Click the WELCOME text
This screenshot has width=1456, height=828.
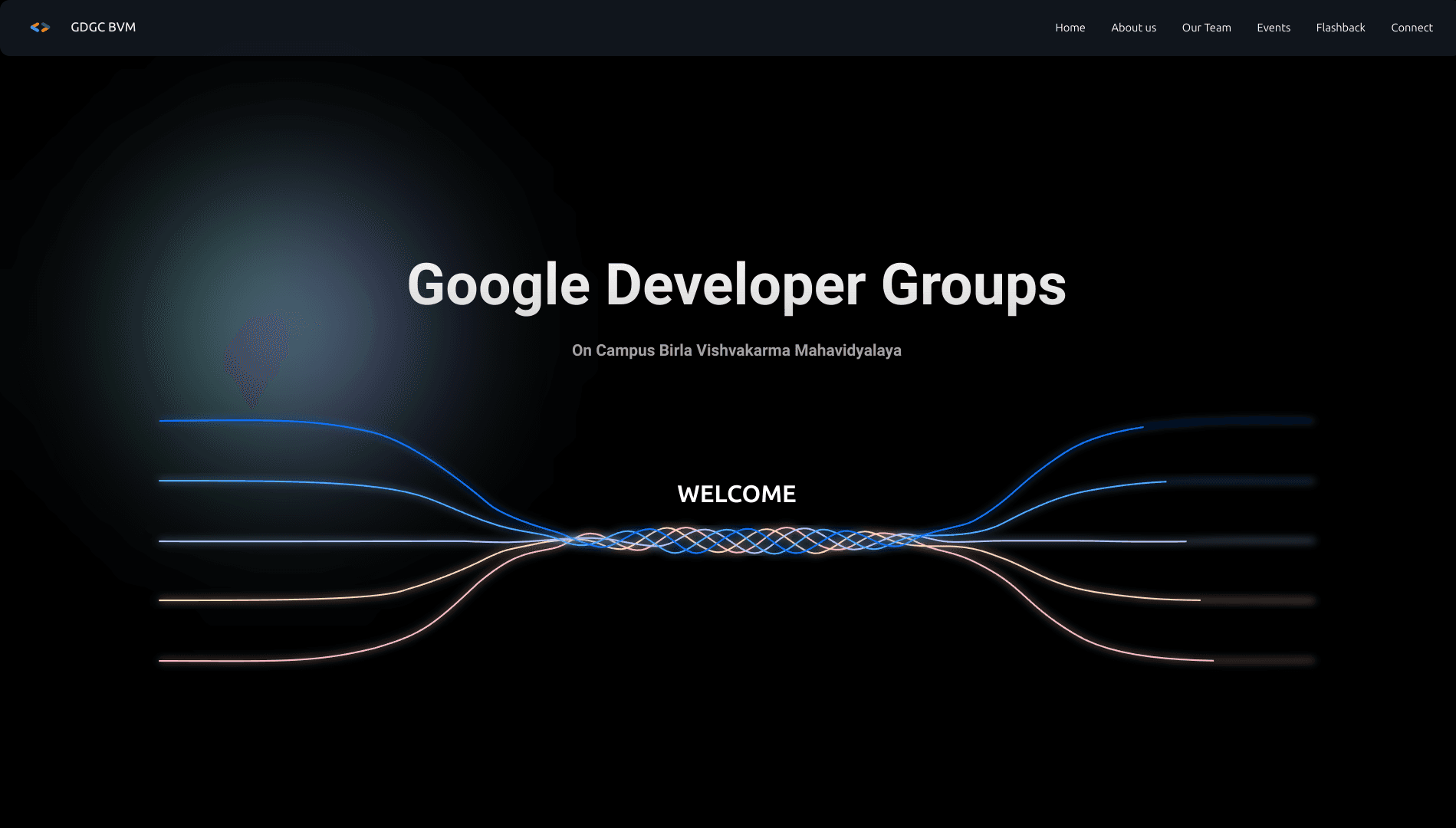click(x=736, y=494)
